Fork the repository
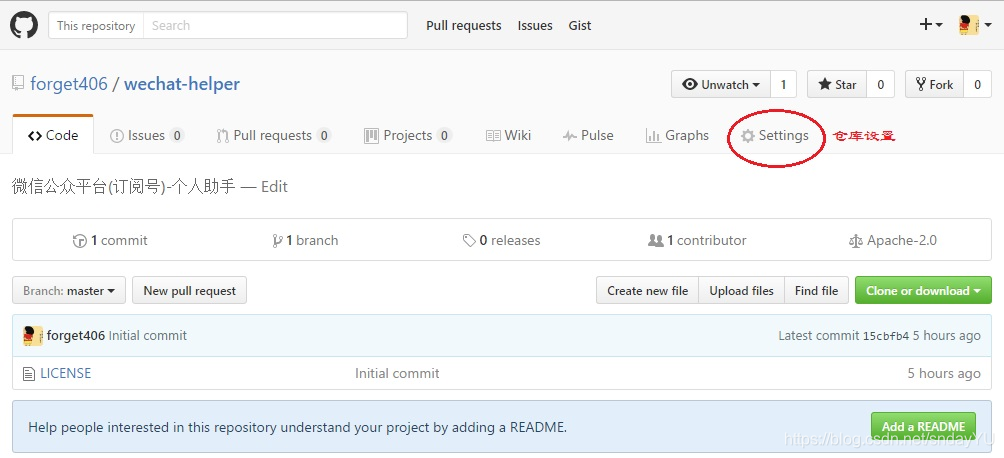The width and height of the screenshot is (1004, 458). pyautogui.click(x=934, y=85)
